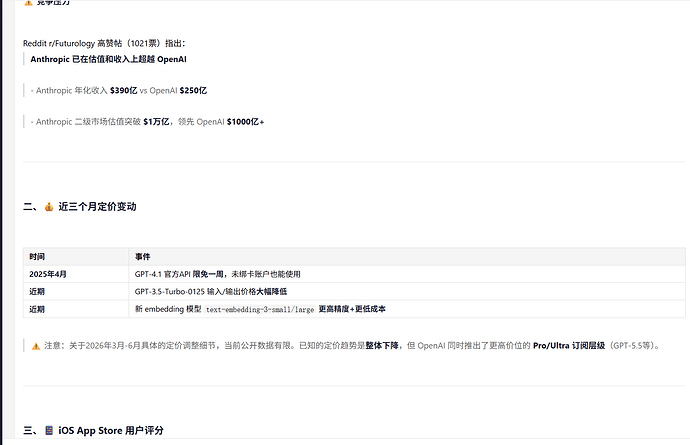This screenshot has height=445, width=690.
Task: Click the $1000亿+ valuation figure
Action: [x=246, y=121]
